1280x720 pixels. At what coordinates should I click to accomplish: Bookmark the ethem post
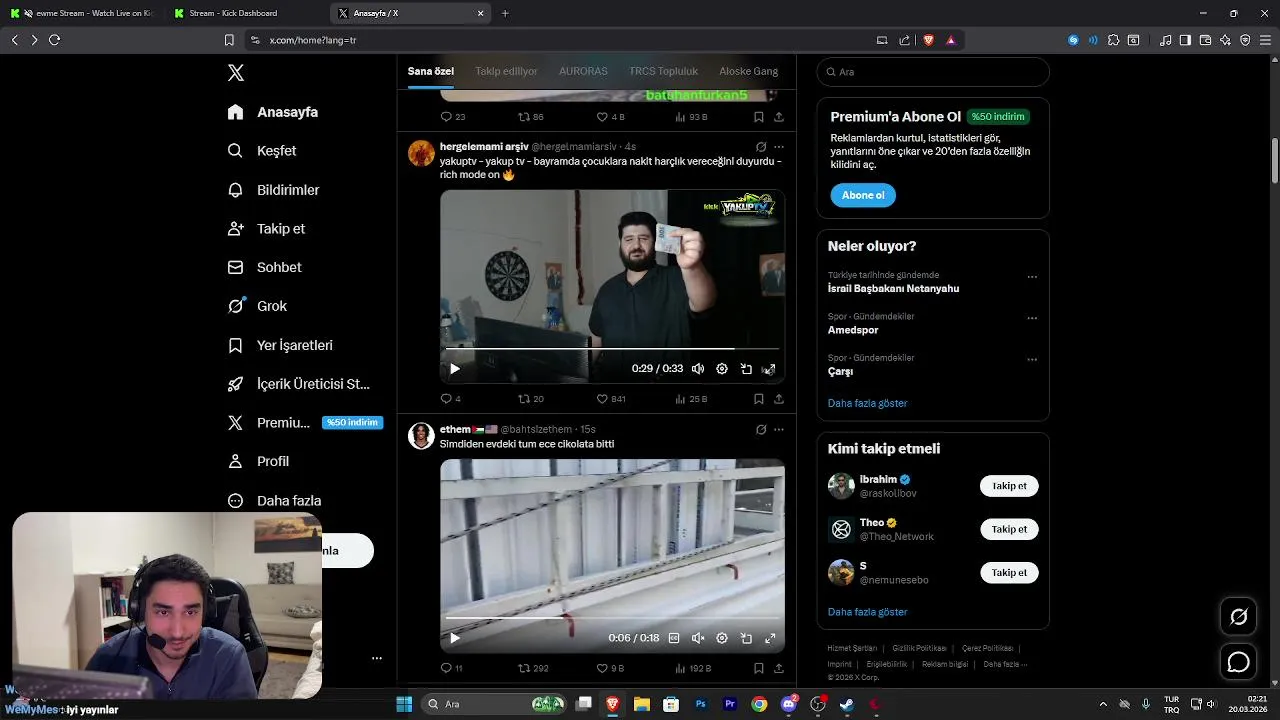pos(759,668)
